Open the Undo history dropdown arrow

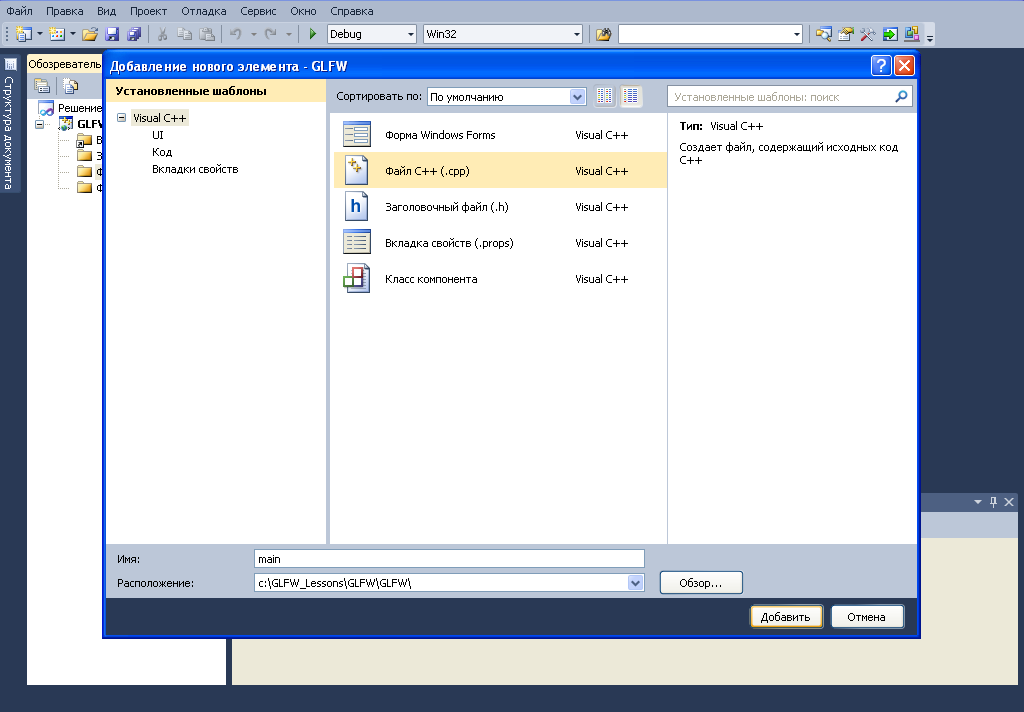pos(253,34)
